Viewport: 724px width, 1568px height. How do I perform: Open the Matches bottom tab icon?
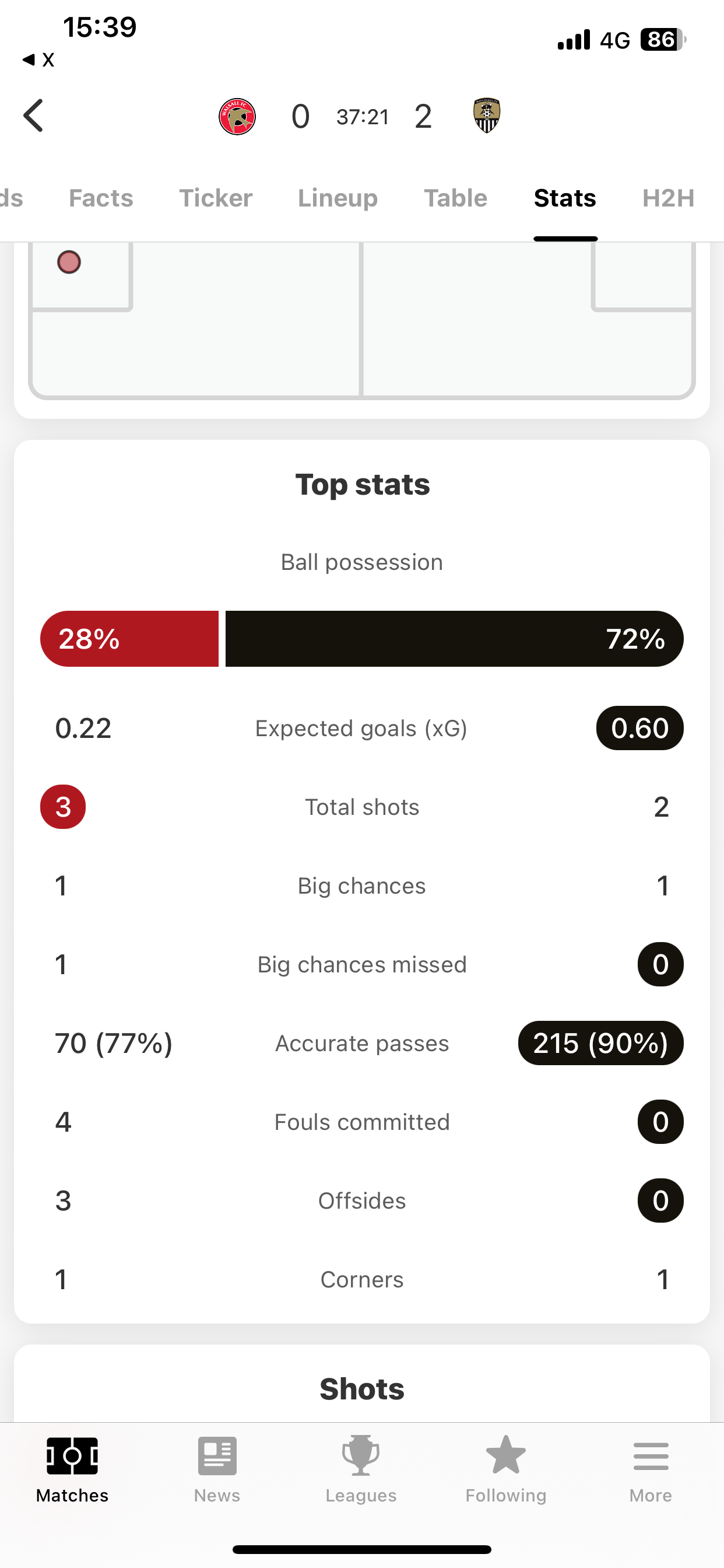point(72,1456)
